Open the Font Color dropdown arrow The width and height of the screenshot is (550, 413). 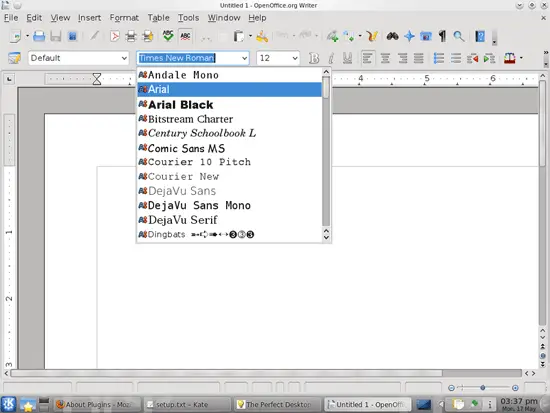[521, 58]
